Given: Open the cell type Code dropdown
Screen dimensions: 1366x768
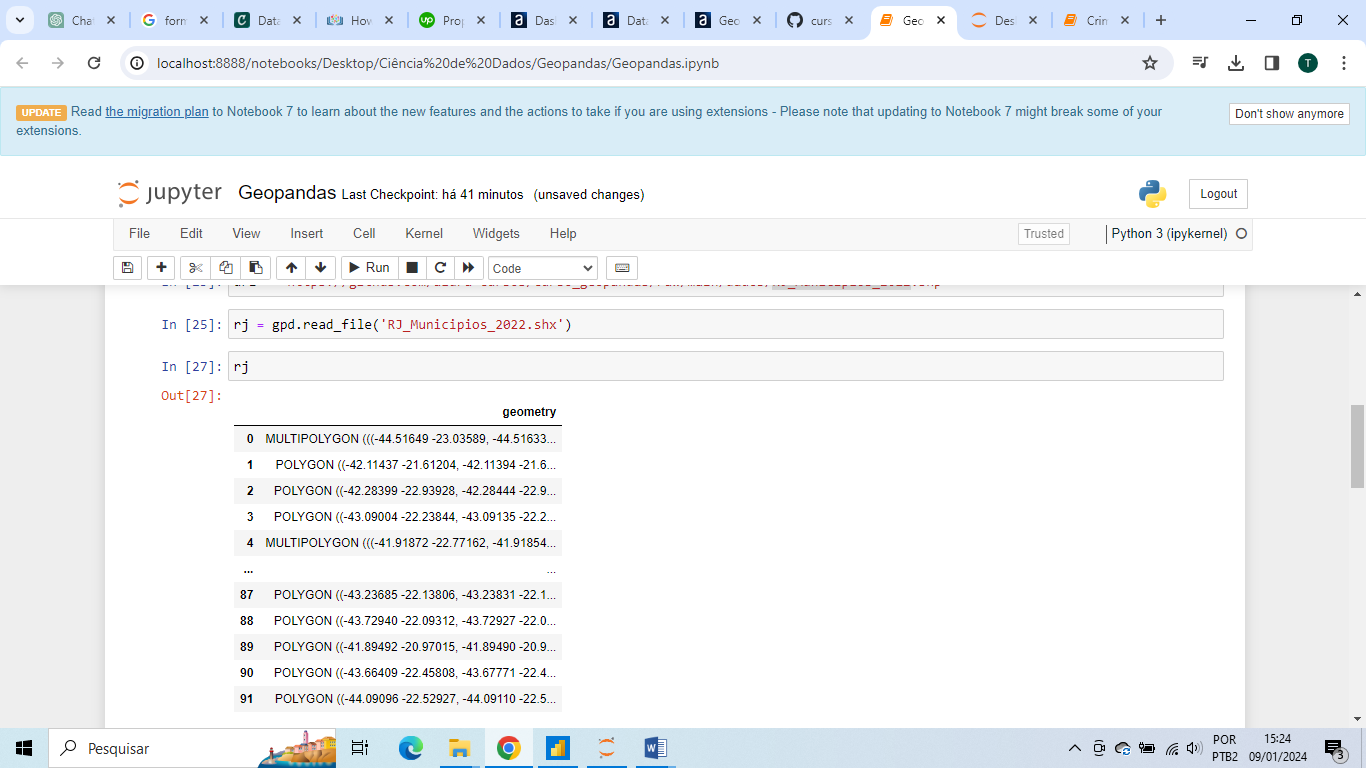Looking at the screenshot, I should tap(543, 268).
